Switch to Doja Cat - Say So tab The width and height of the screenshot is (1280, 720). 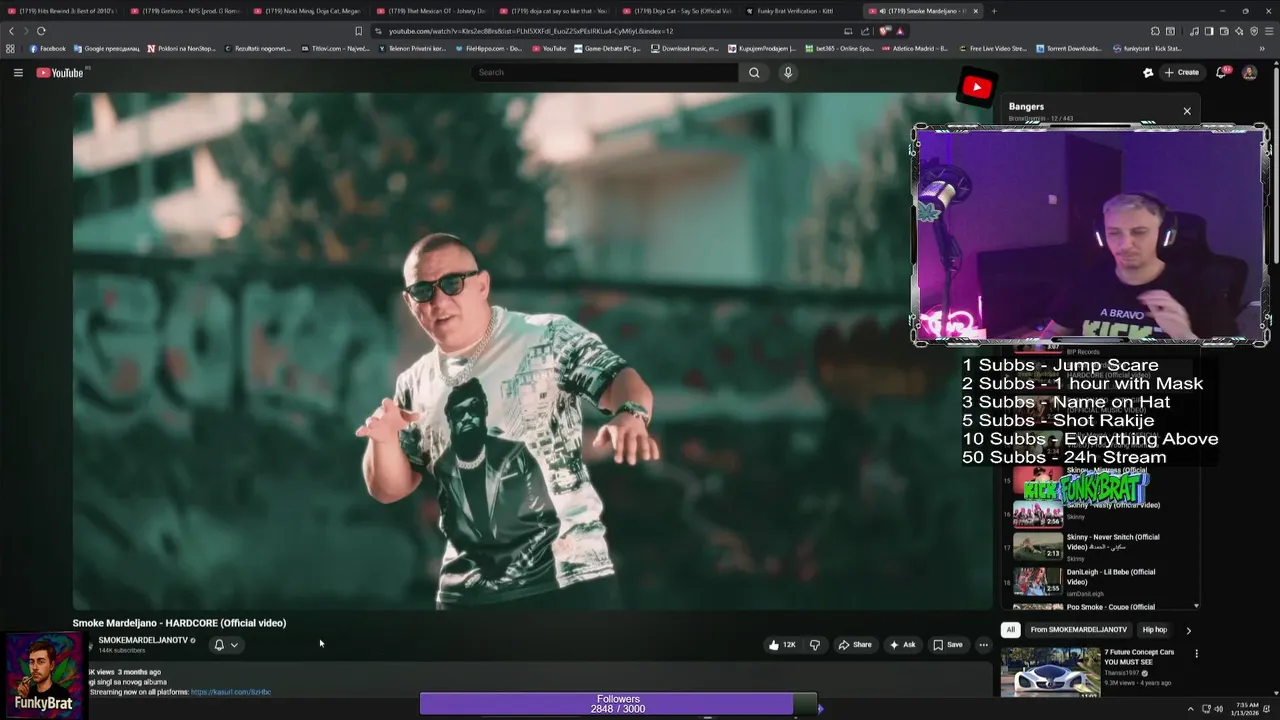coord(676,11)
